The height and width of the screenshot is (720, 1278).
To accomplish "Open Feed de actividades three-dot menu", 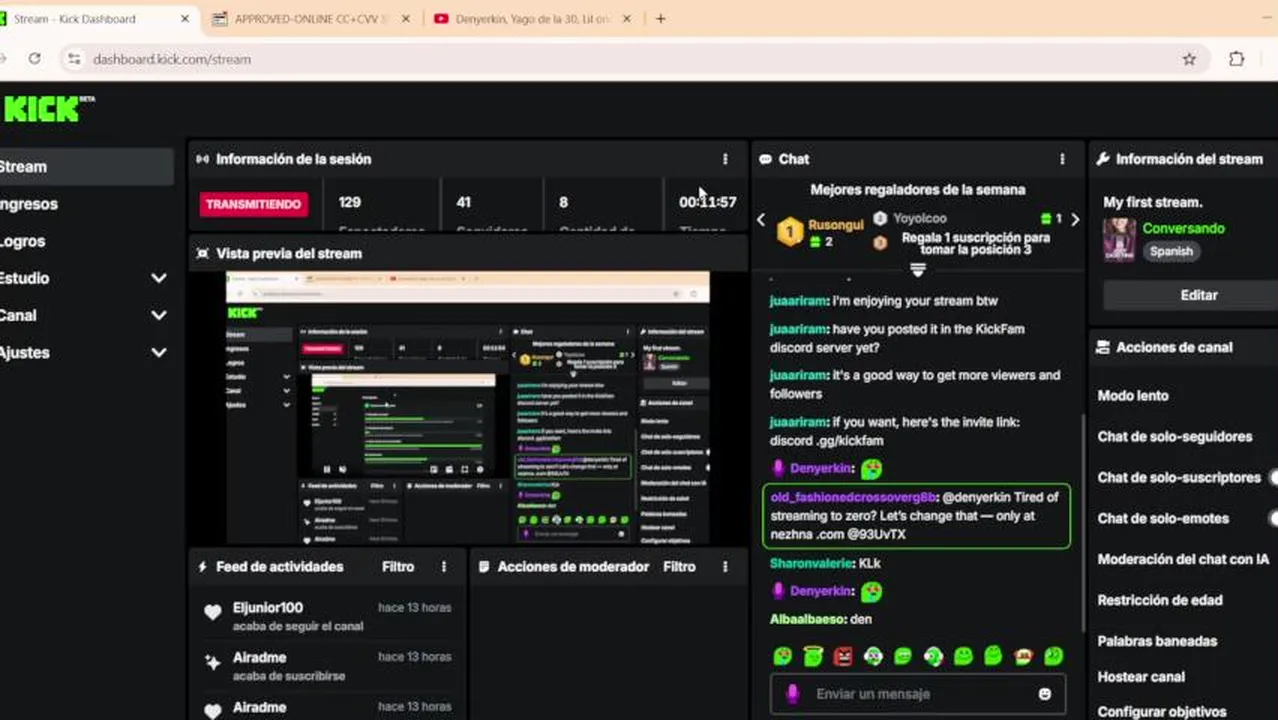I will point(444,566).
